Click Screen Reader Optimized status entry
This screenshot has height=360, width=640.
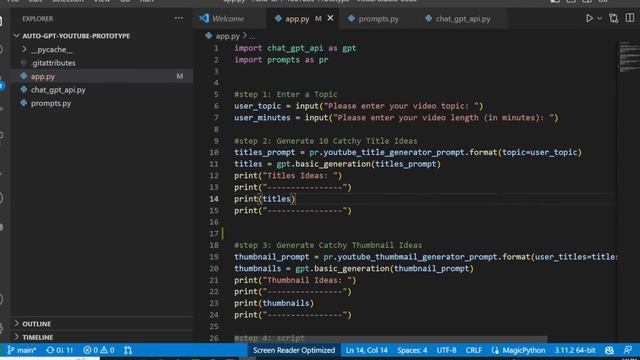(x=293, y=350)
